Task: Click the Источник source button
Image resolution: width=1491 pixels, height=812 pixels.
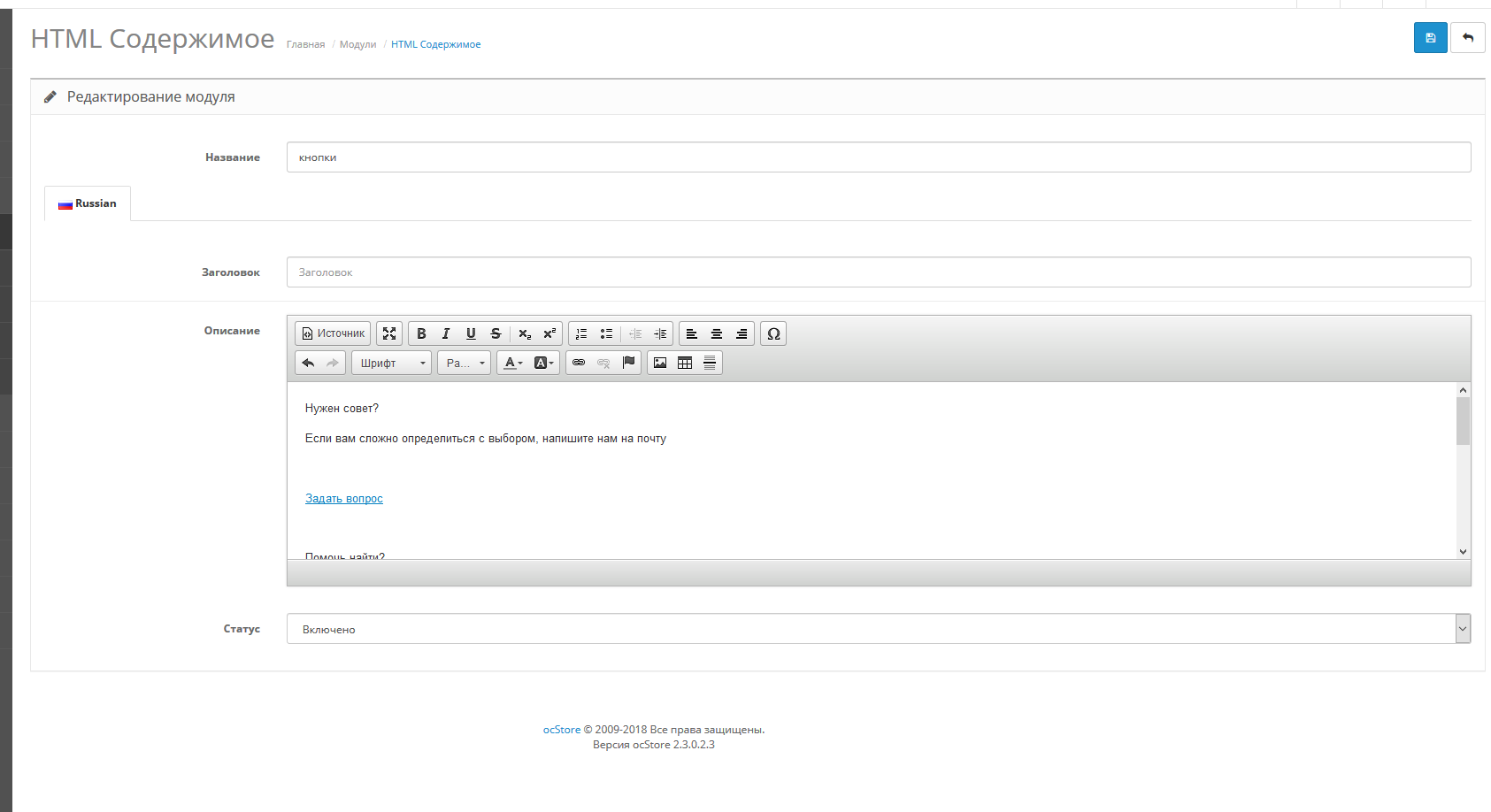Action: pos(333,333)
